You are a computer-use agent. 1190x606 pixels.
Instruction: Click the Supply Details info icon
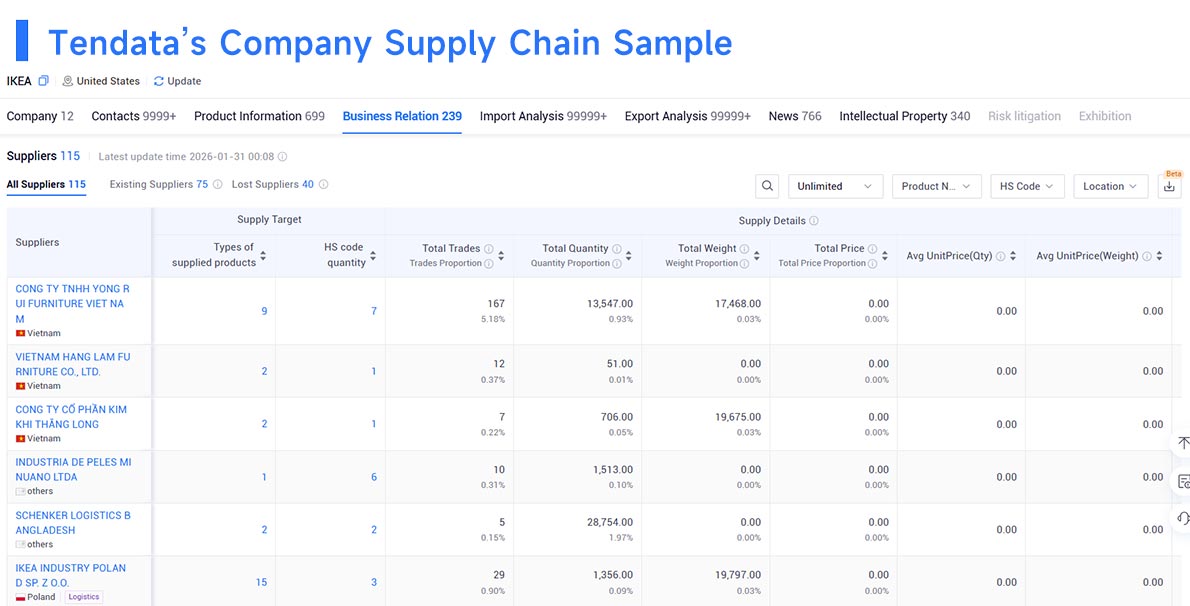[814, 221]
